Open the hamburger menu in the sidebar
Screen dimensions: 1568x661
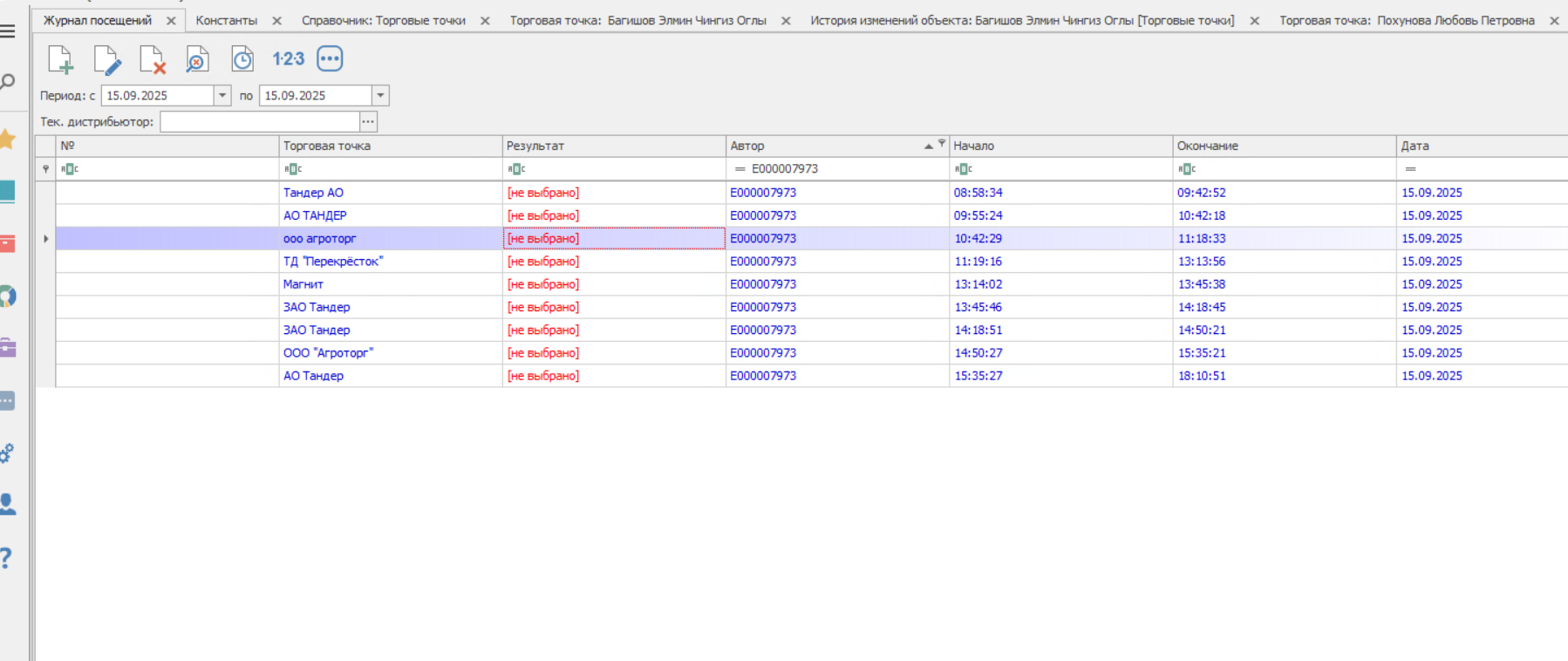coord(8,31)
